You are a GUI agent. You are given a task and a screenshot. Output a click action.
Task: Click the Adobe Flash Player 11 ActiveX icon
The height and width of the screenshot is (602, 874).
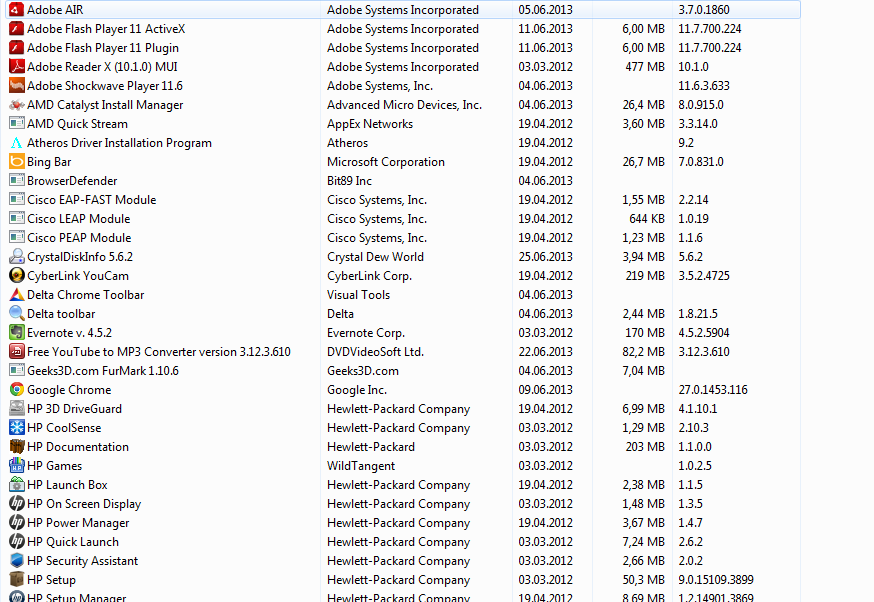point(17,28)
